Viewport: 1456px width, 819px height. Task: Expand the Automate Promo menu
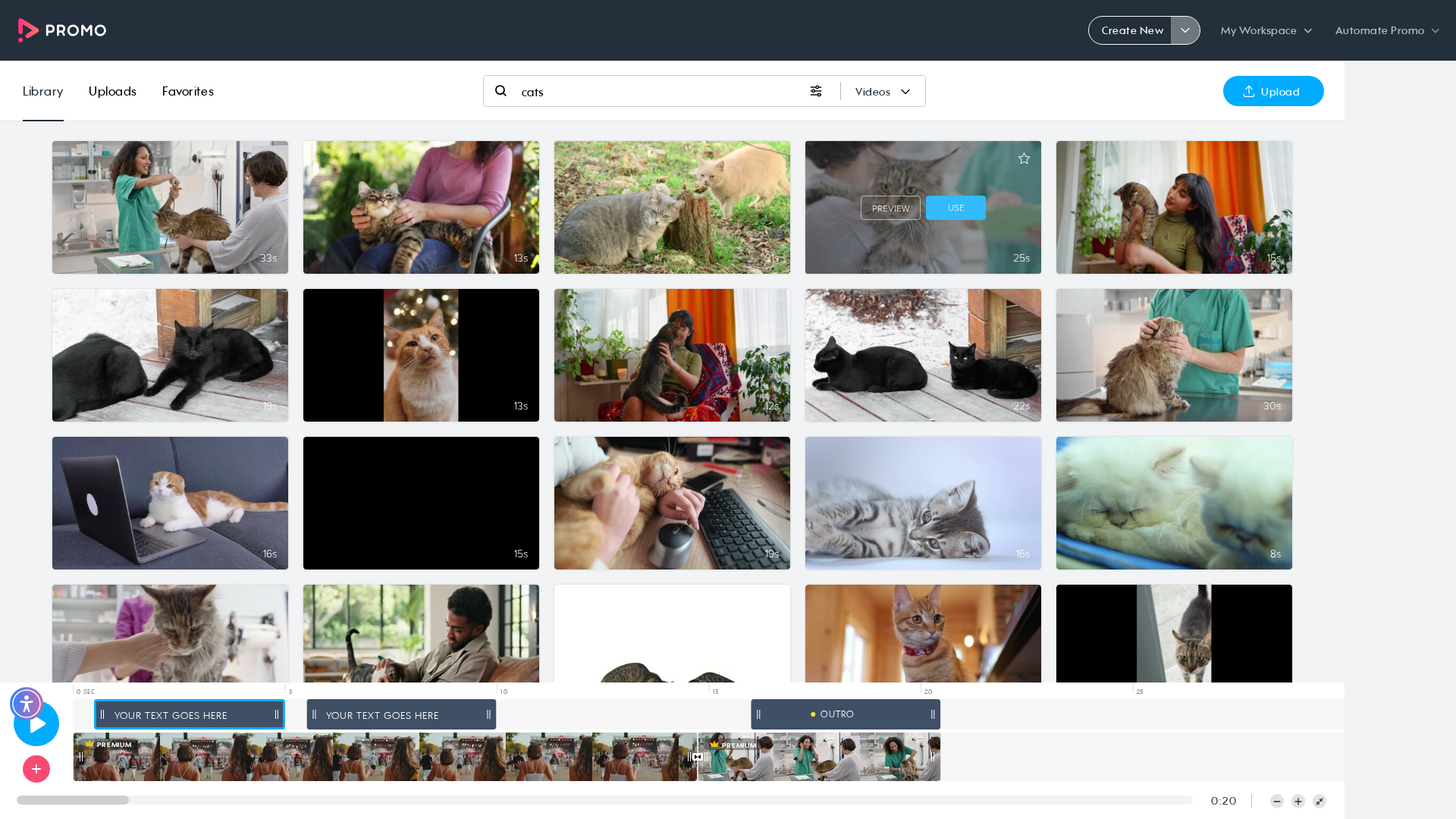(x=1387, y=30)
